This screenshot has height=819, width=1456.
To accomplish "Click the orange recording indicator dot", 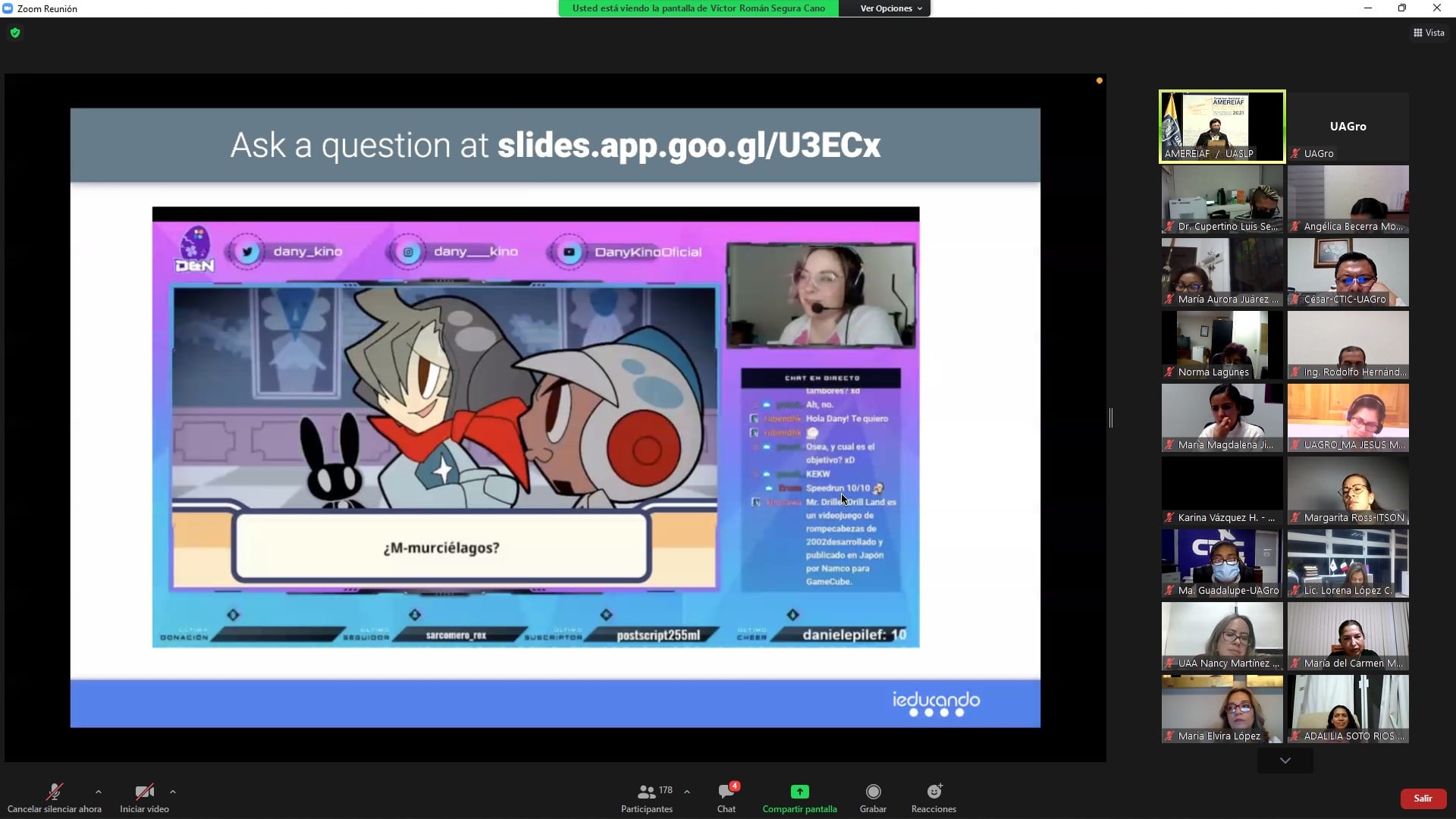I will pos(1099,80).
